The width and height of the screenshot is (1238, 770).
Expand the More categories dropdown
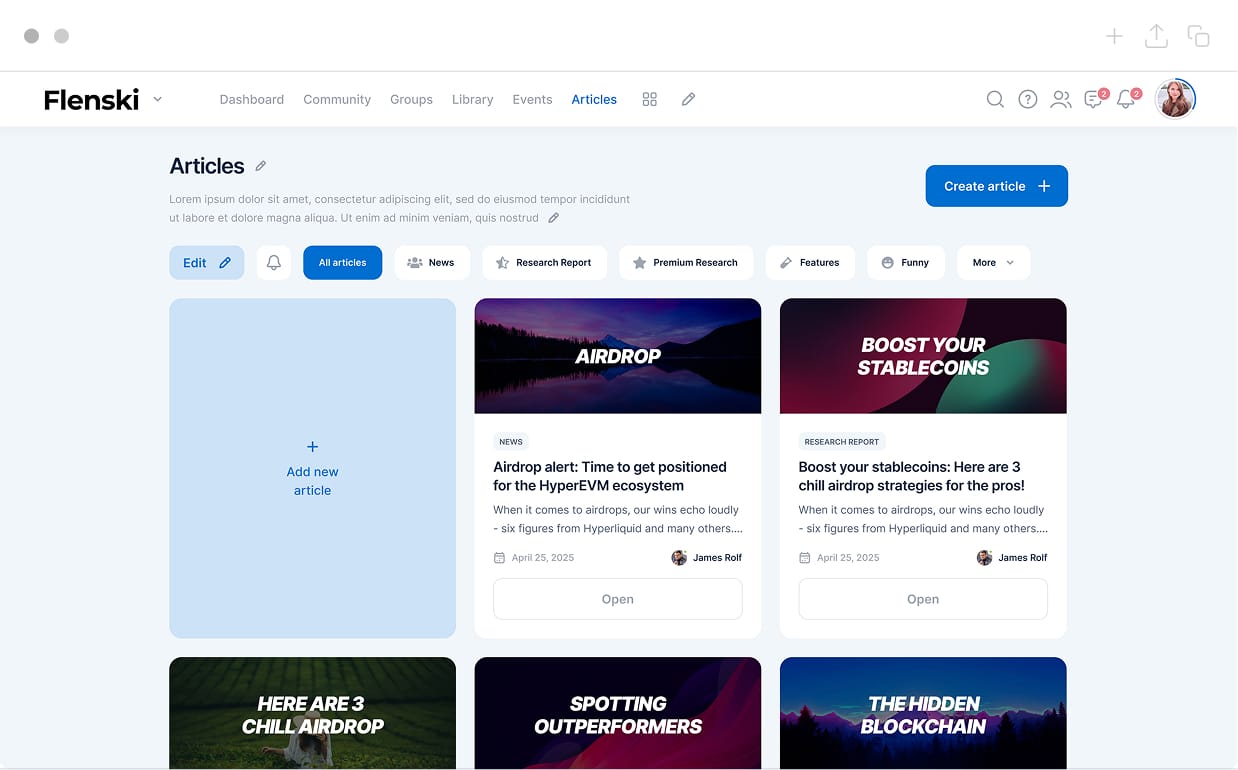coord(993,263)
